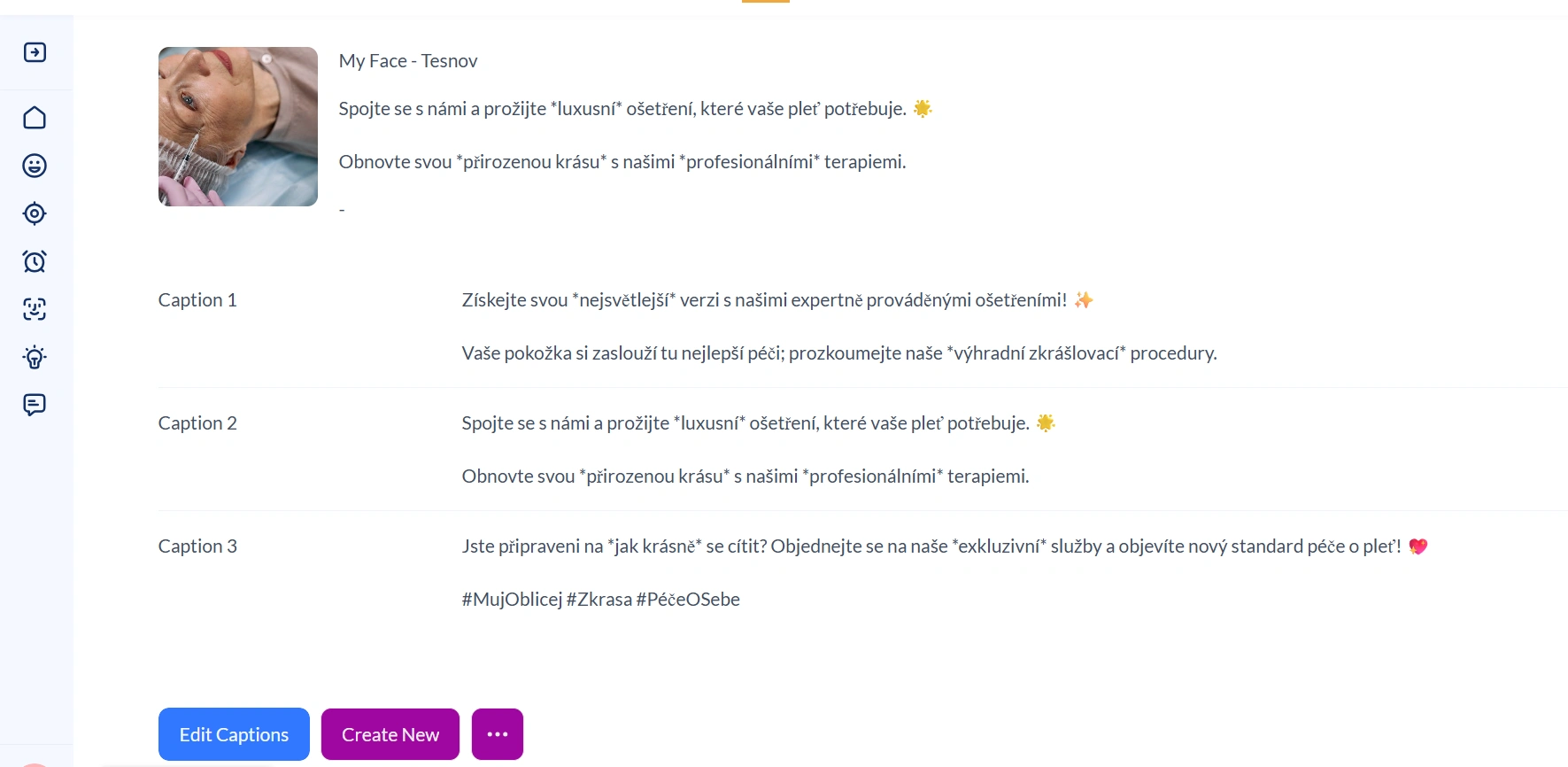The width and height of the screenshot is (1568, 767).
Task: Open the chat message sidebar icon
Action: (35, 405)
